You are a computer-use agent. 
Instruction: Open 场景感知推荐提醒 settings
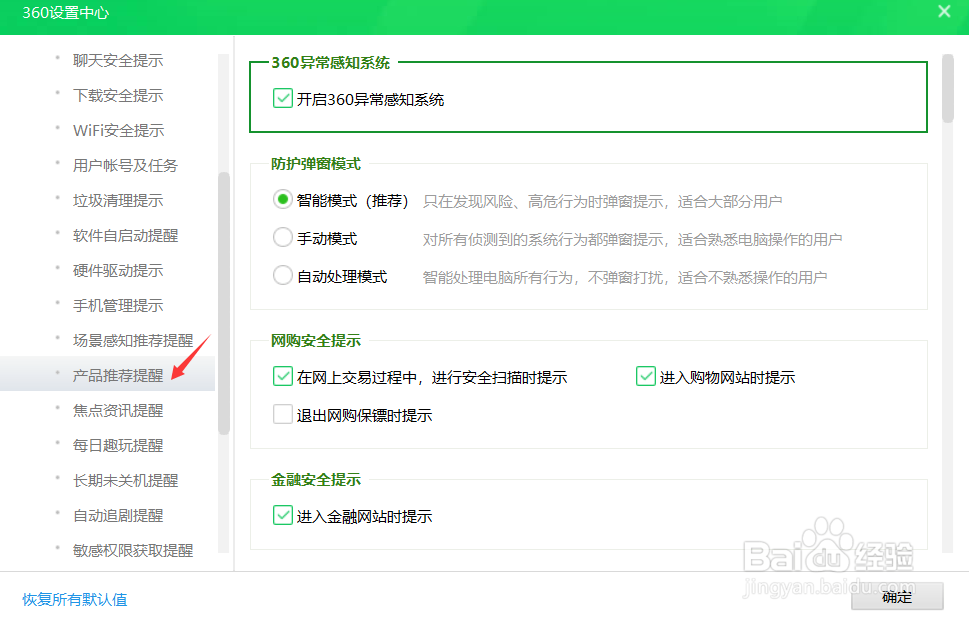point(133,341)
